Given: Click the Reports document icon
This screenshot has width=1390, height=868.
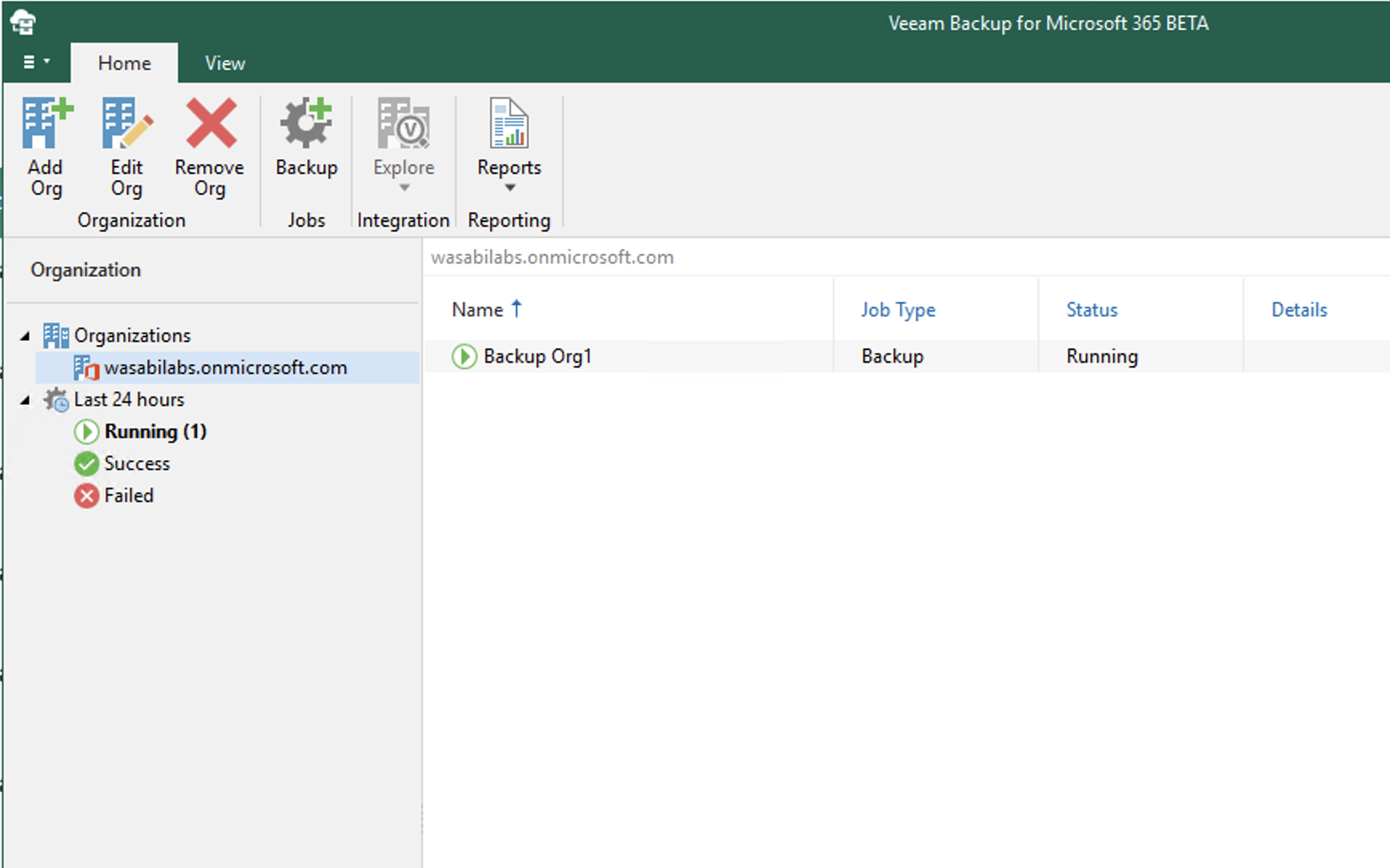Looking at the screenshot, I should [x=509, y=123].
